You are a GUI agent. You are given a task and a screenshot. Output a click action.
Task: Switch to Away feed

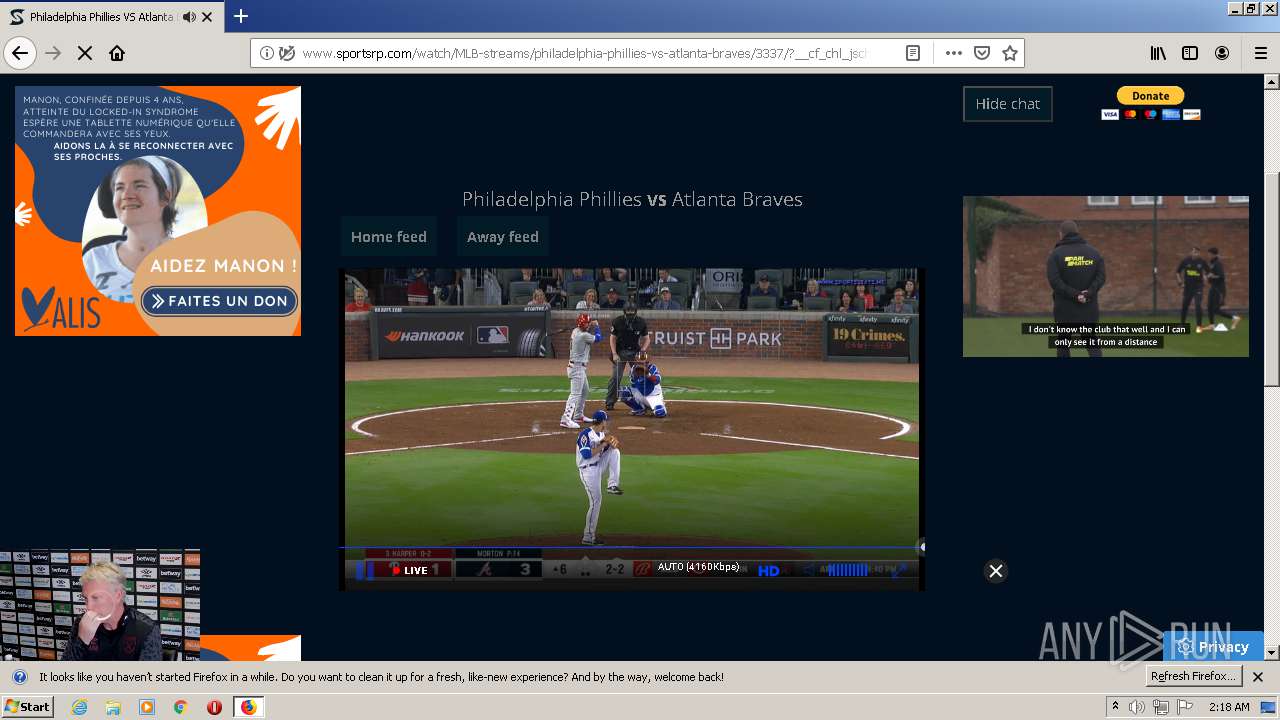(x=503, y=237)
